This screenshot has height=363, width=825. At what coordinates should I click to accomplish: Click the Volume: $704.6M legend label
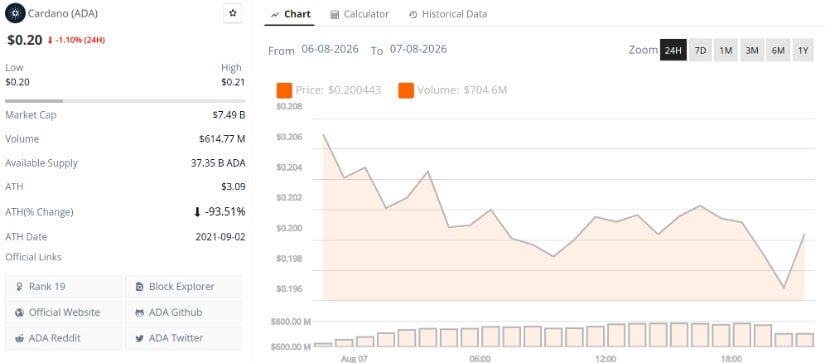pos(462,90)
